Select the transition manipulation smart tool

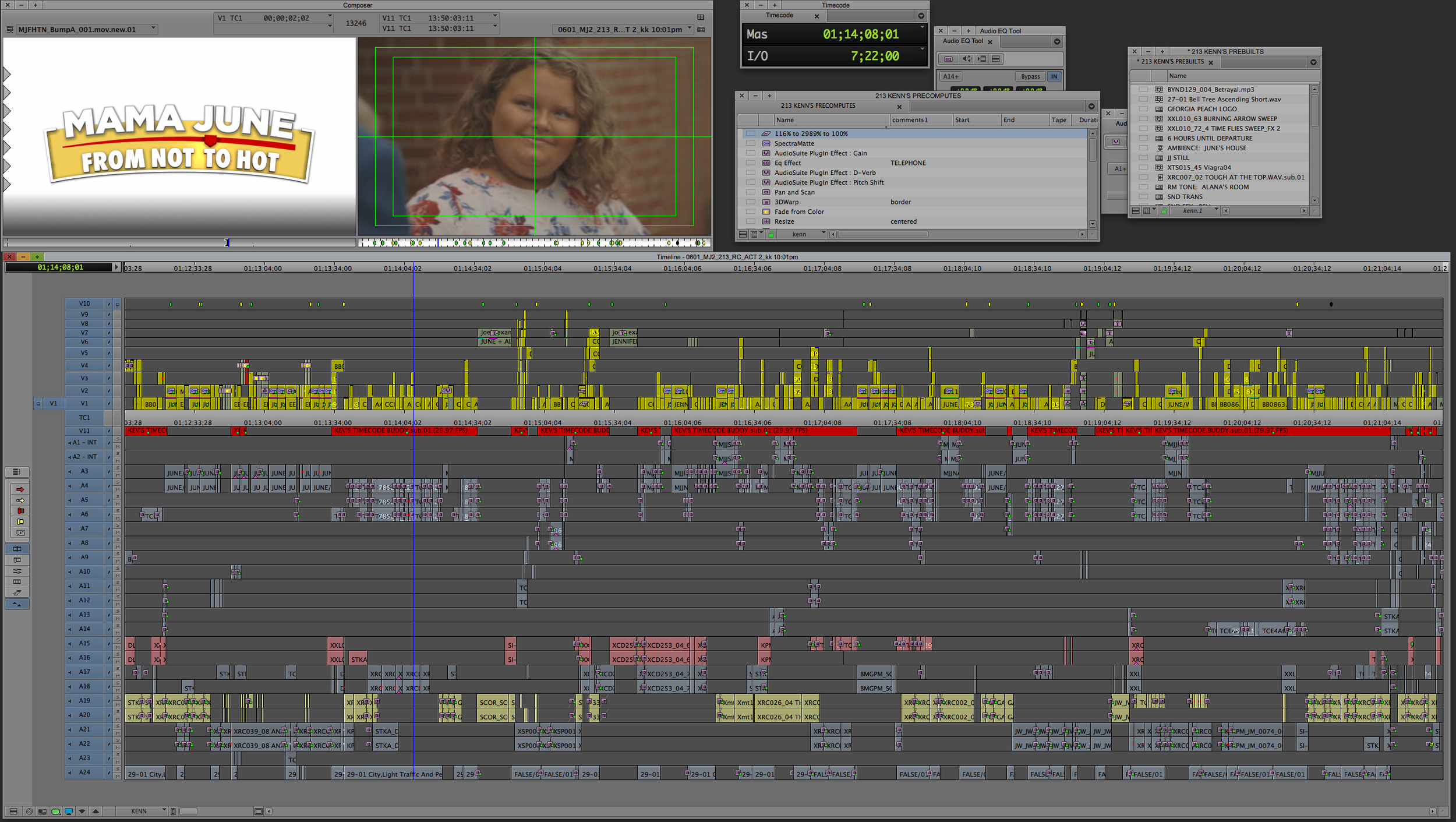coord(20,532)
